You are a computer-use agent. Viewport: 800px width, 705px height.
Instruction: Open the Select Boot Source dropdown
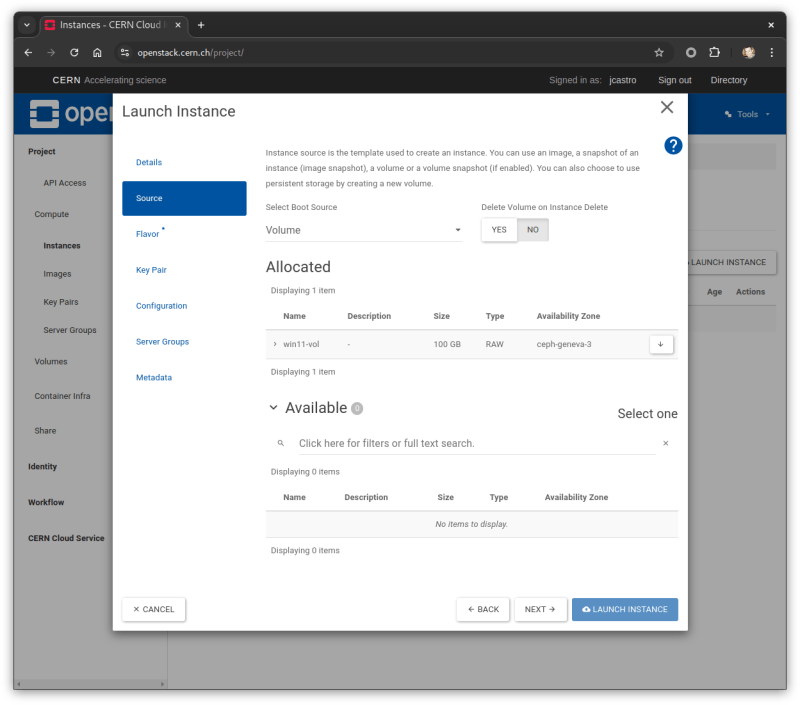coord(364,229)
